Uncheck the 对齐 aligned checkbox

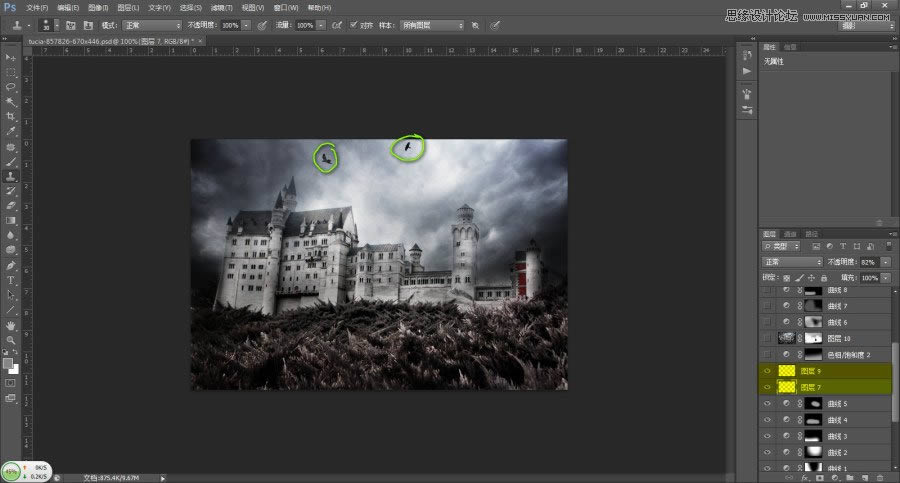(x=354, y=24)
